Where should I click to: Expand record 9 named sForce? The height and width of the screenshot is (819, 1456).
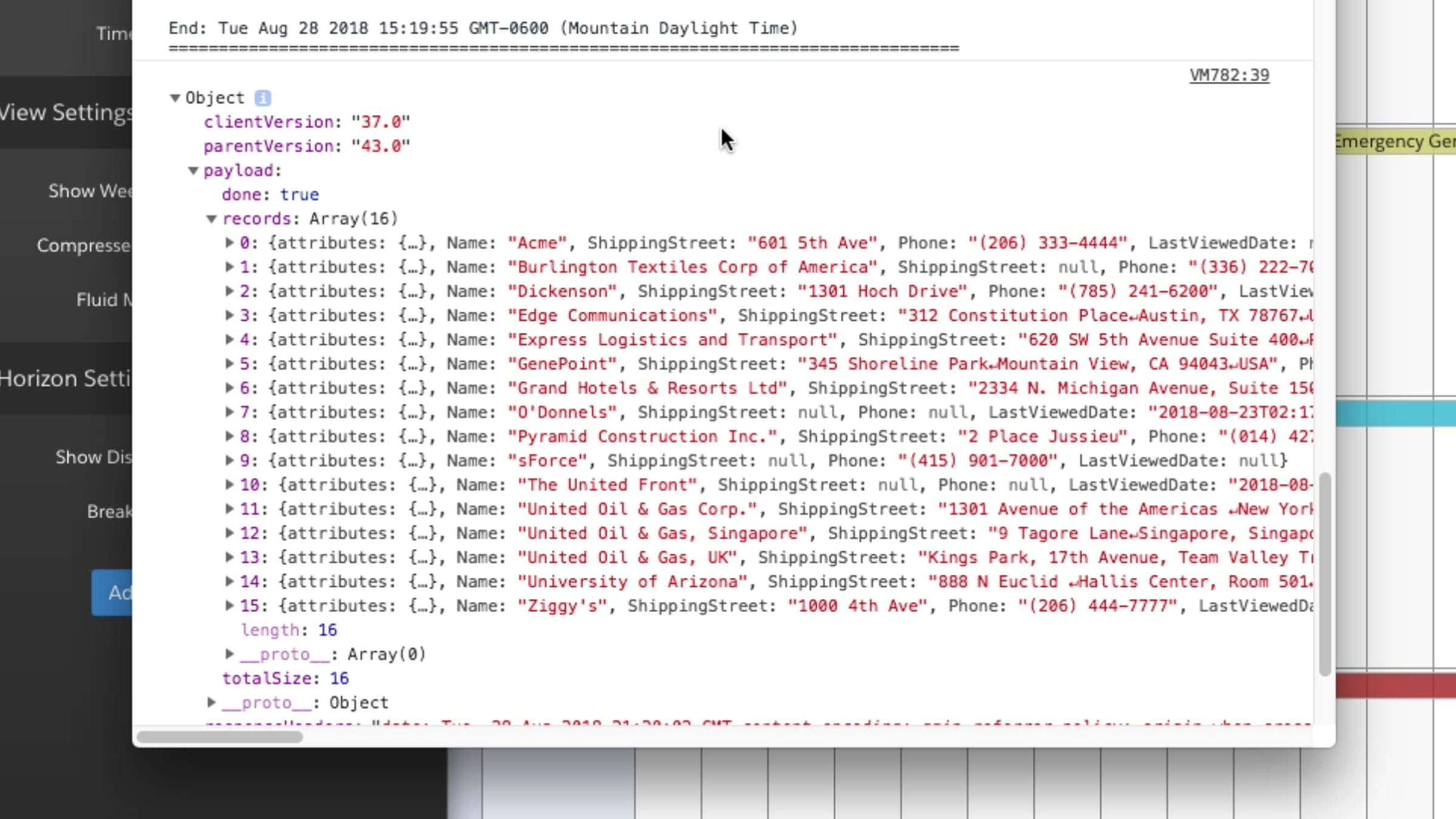click(x=229, y=460)
